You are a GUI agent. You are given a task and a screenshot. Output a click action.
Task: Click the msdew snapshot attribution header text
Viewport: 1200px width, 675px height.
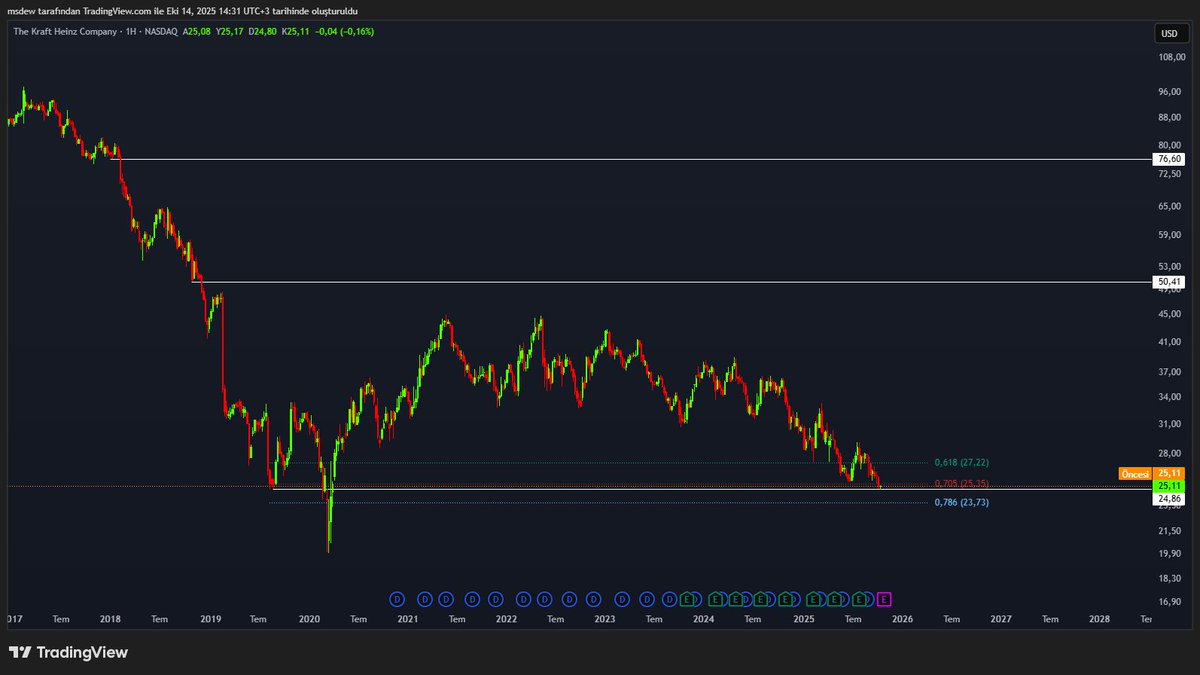tap(182, 11)
